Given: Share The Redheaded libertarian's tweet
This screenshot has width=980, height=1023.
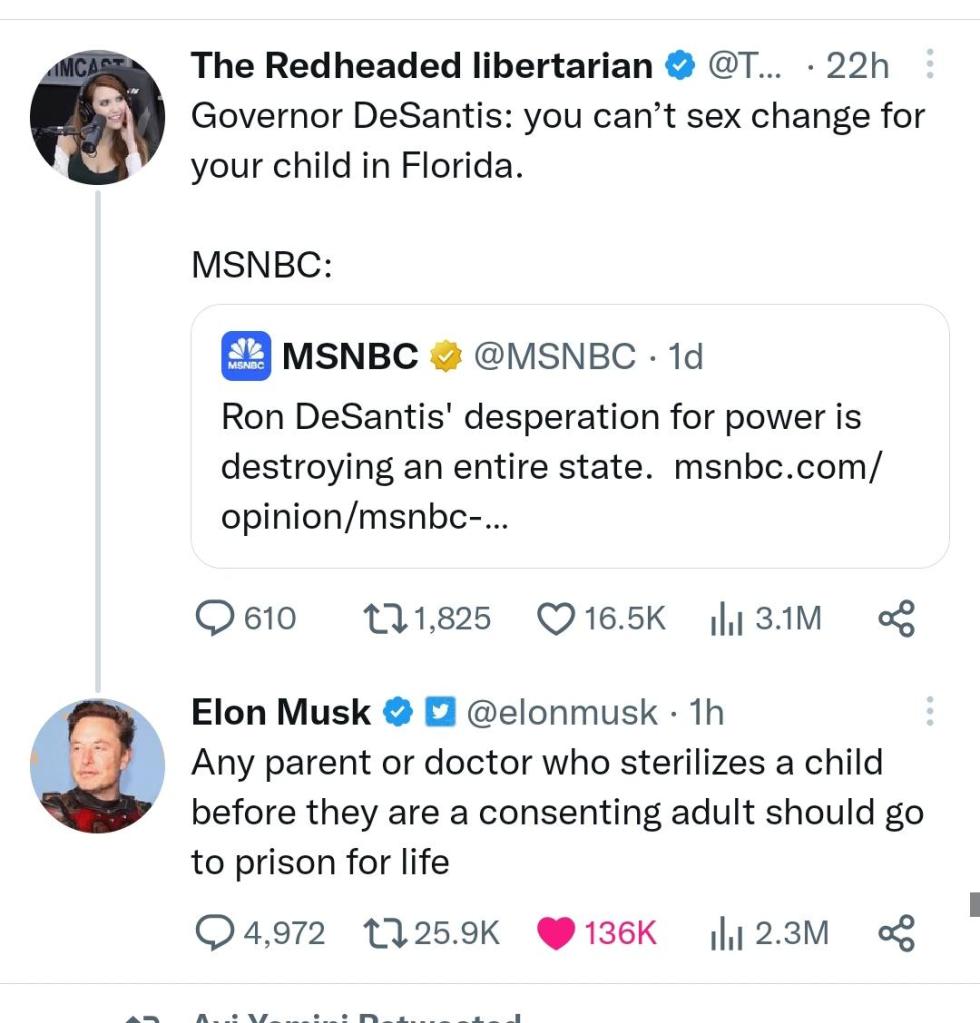Looking at the screenshot, I should (x=895, y=619).
